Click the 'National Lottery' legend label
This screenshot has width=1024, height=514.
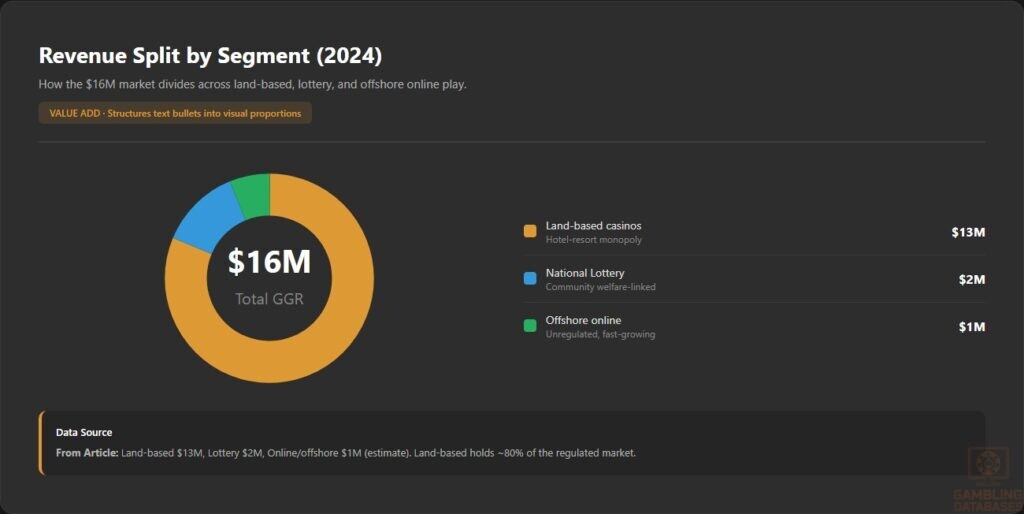pos(585,273)
